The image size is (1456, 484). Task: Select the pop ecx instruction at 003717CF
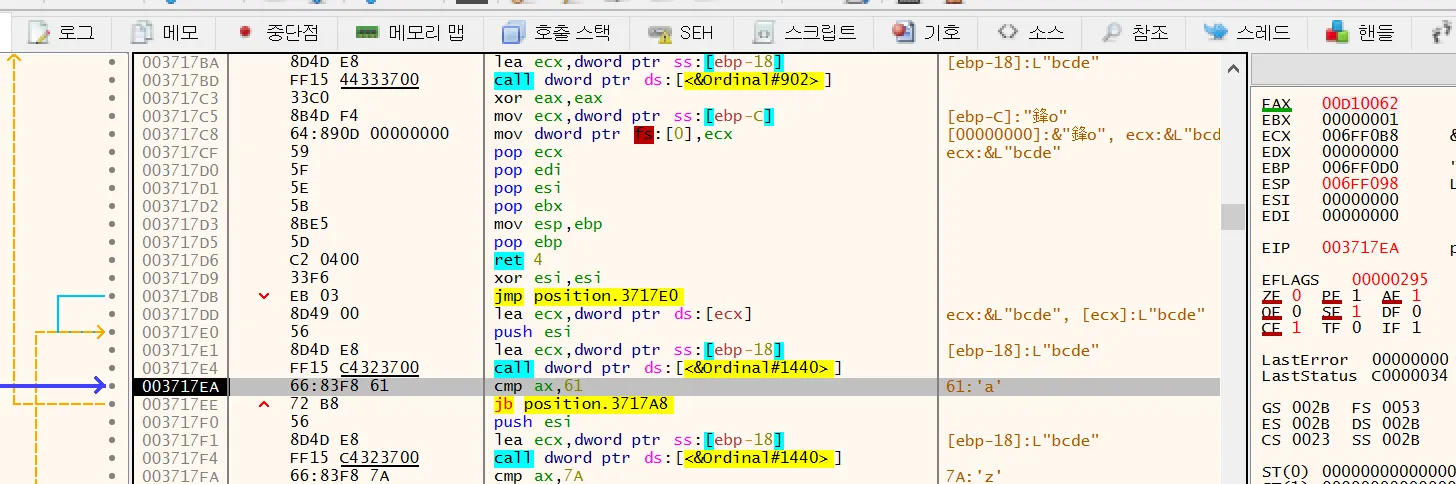click(528, 152)
